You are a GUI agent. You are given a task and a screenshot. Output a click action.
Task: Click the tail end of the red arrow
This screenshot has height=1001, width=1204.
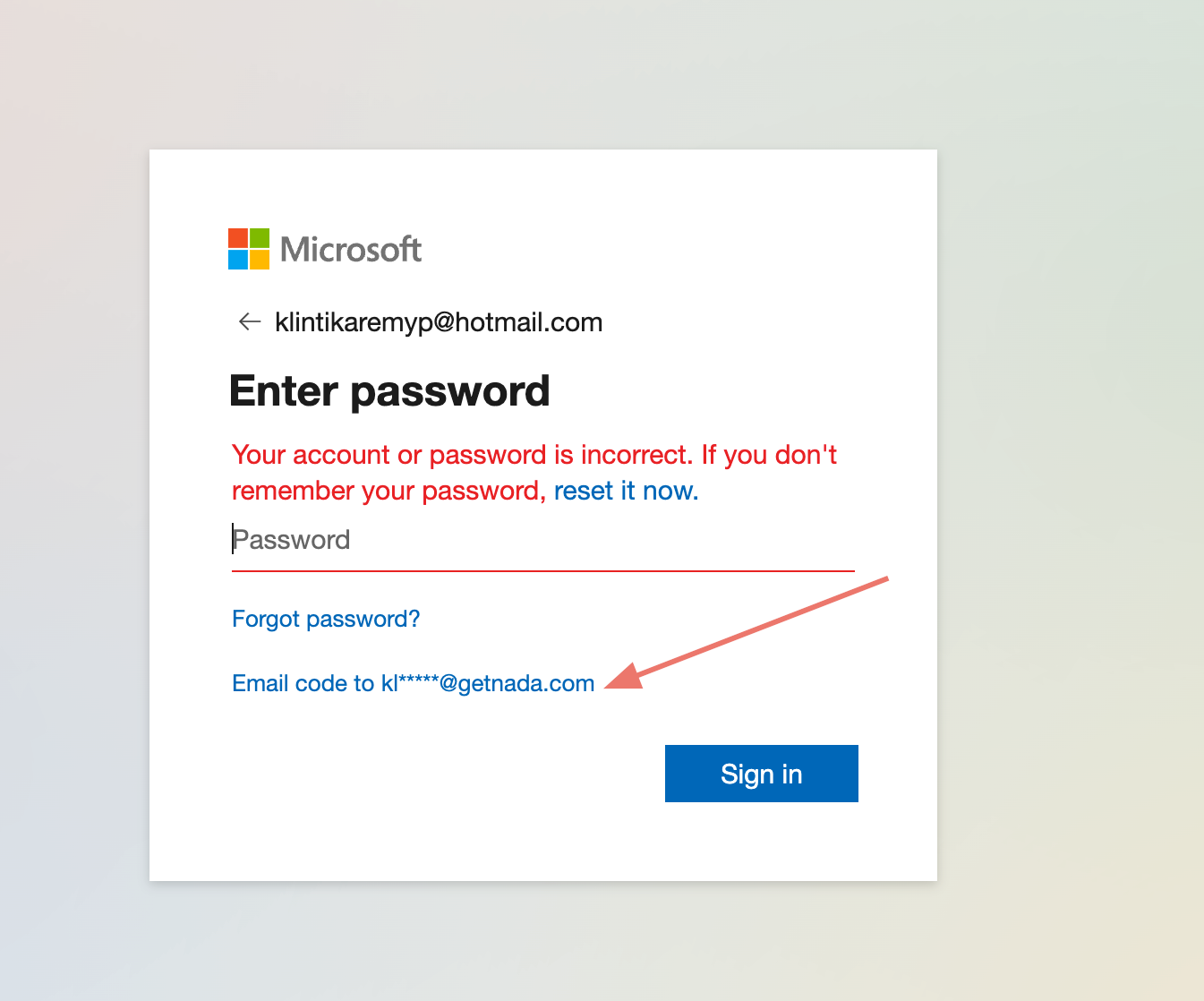[883, 580]
